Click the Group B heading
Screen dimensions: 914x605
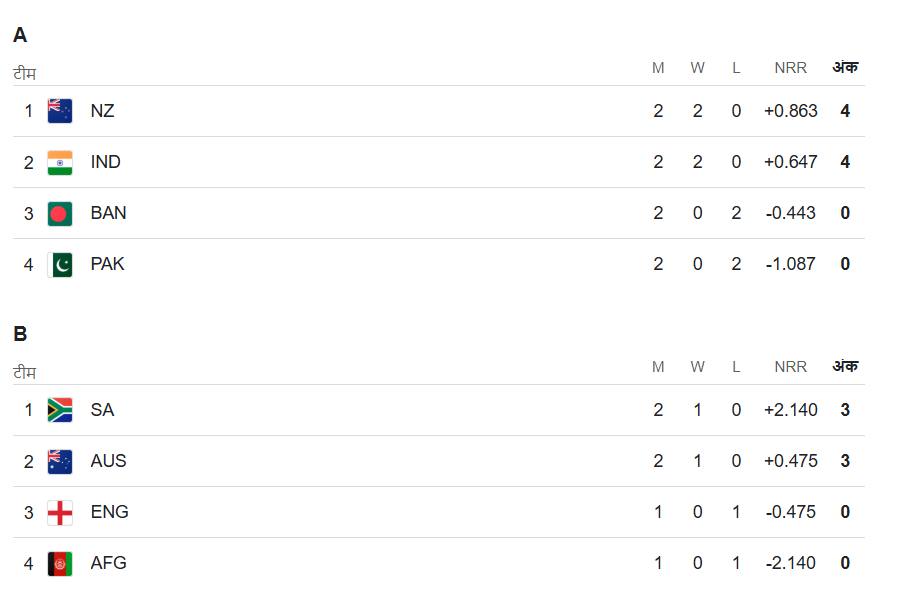click(20, 335)
